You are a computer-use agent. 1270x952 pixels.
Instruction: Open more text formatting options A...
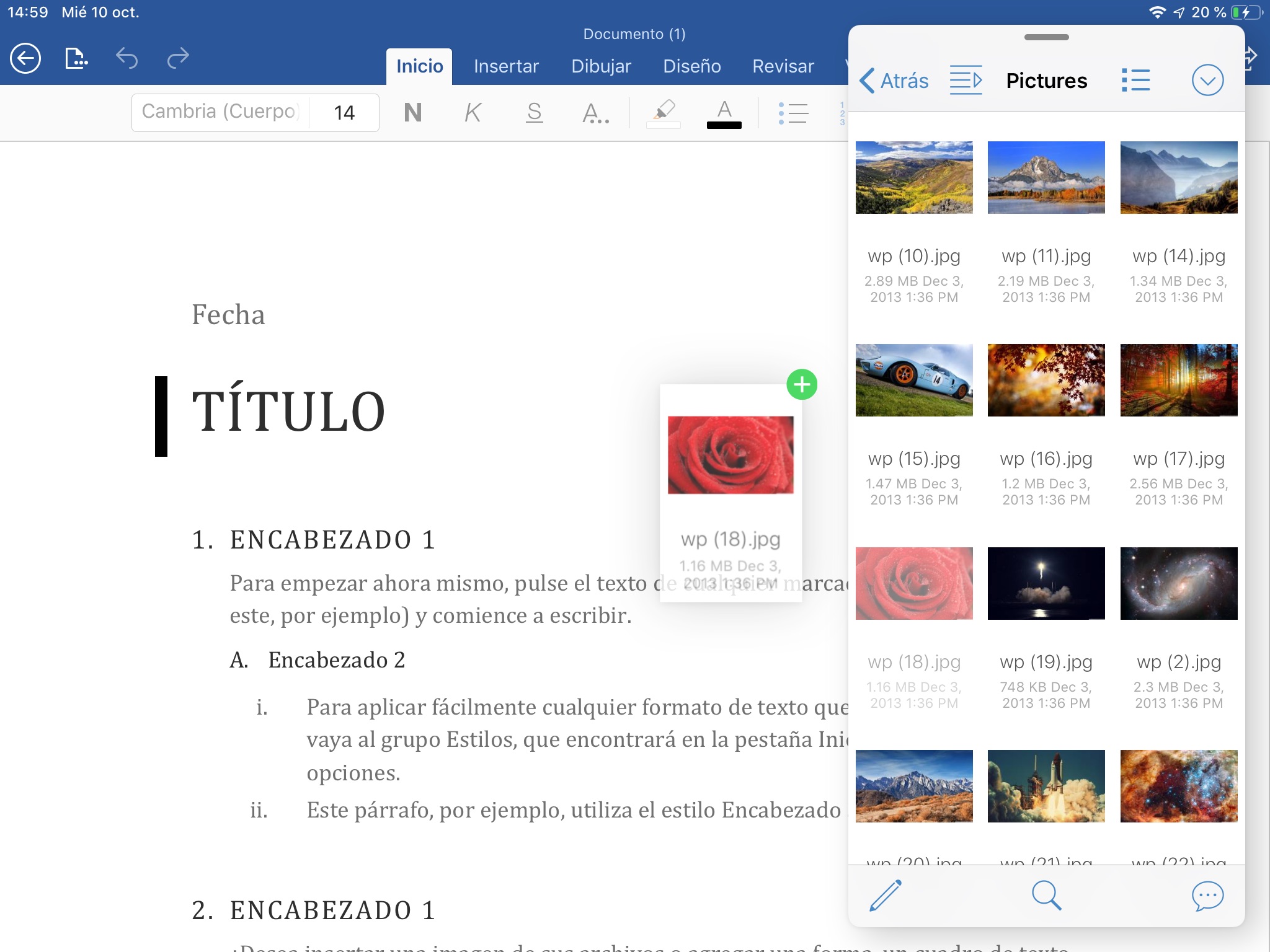click(x=595, y=113)
